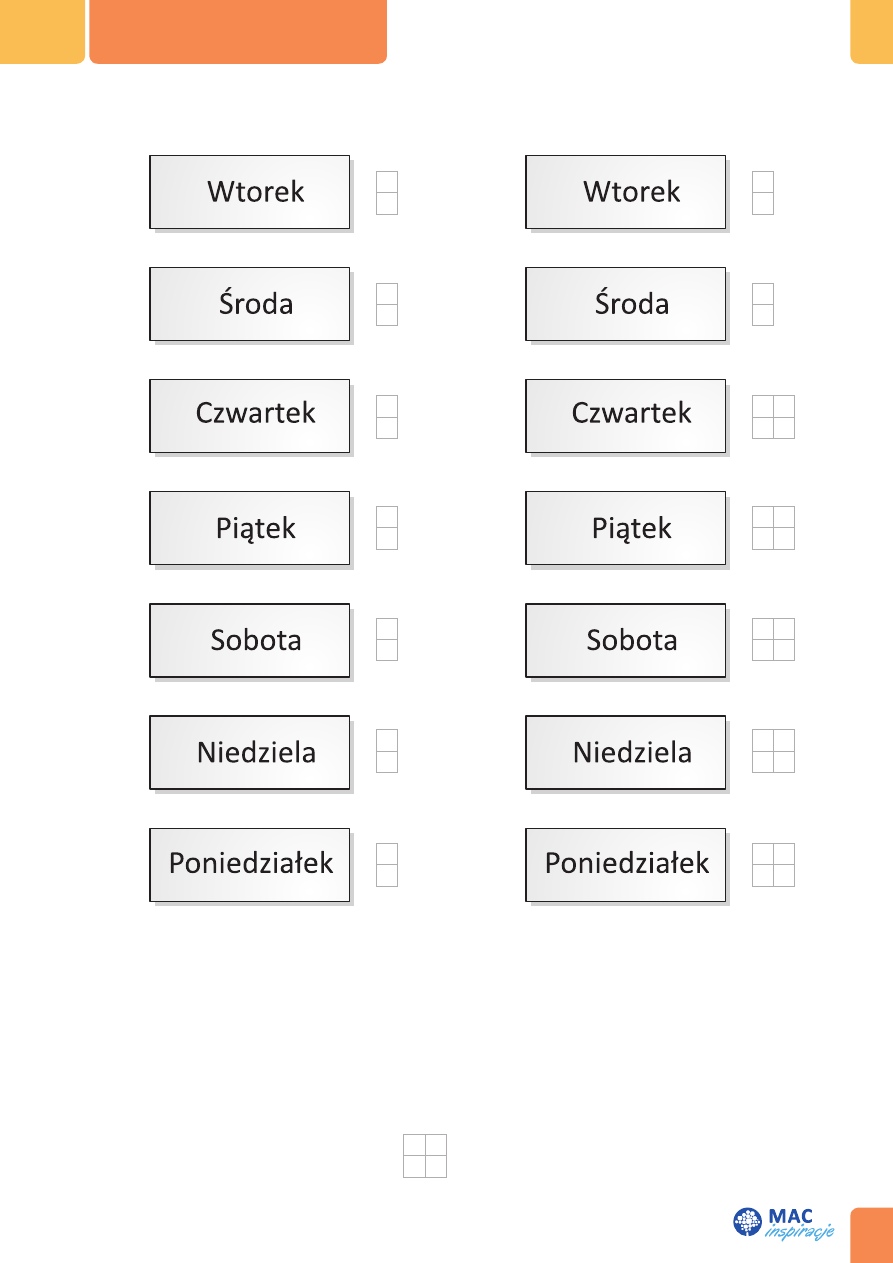Select the right-column Piątek box
This screenshot has width=893, height=1263.
(x=626, y=528)
